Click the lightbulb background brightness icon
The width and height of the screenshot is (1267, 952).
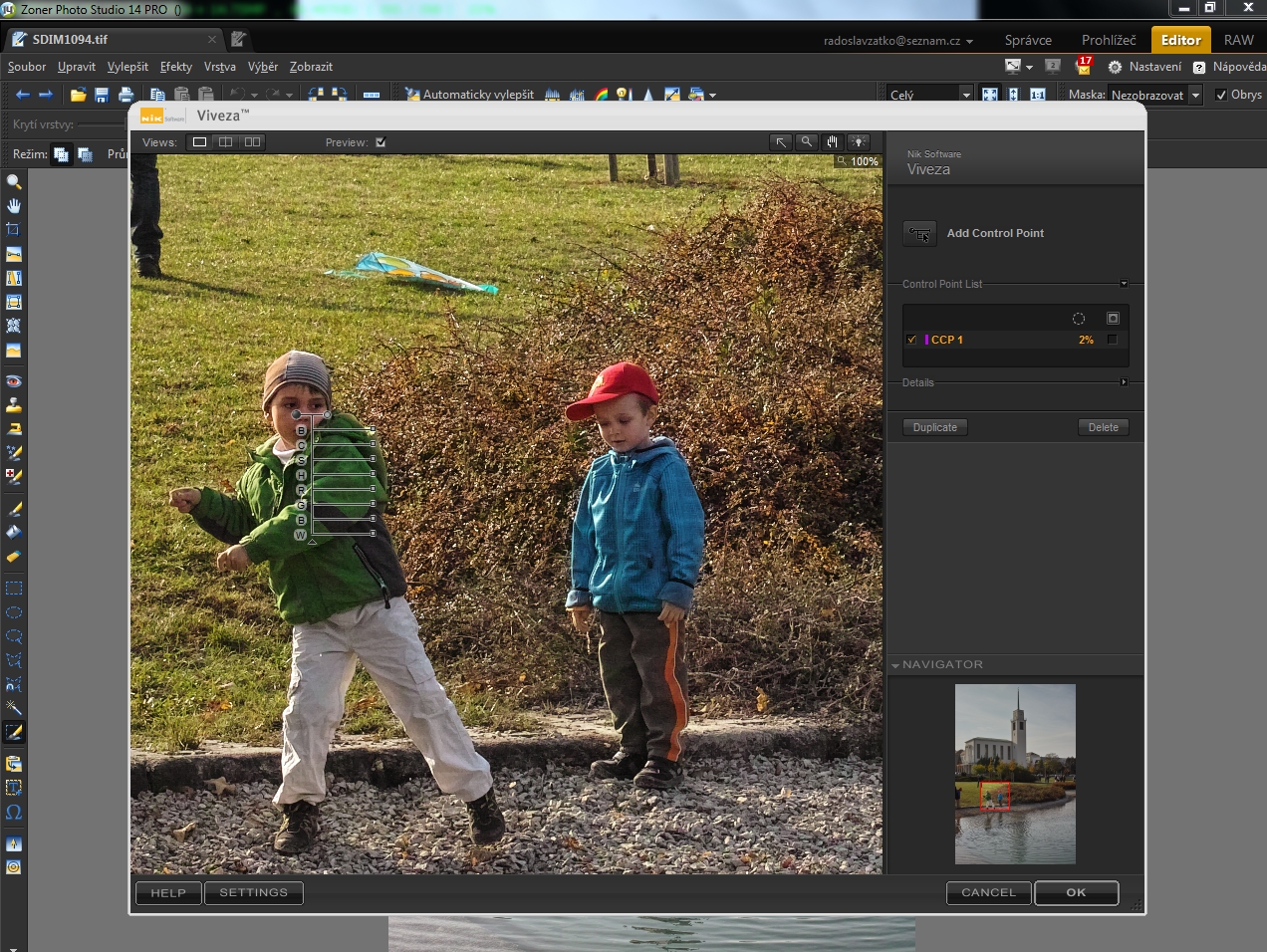click(858, 142)
